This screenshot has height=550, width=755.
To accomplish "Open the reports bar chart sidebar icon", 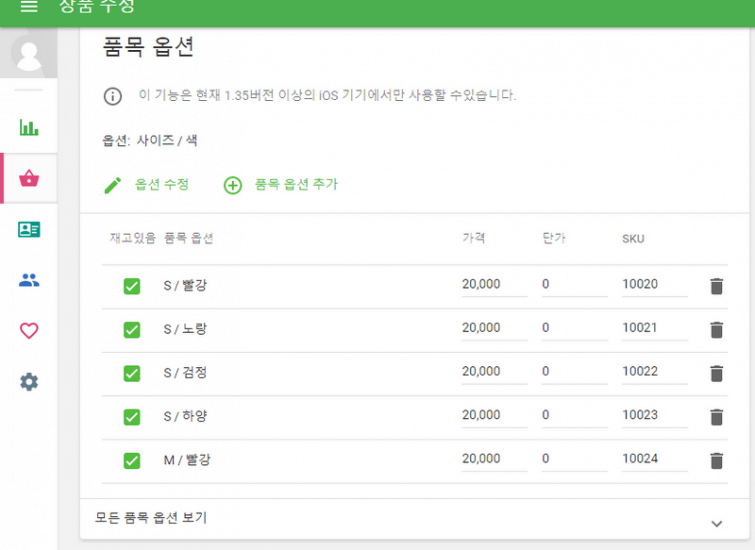I will 29,127.
